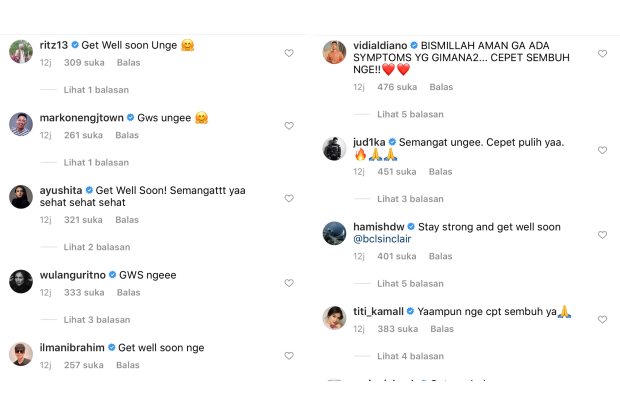
Task: Open hamishdw's profile picture
Action: pos(334,233)
